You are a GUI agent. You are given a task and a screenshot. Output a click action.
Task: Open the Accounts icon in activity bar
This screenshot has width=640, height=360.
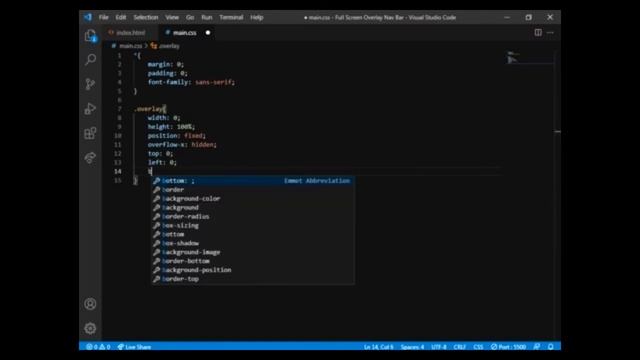(90, 304)
